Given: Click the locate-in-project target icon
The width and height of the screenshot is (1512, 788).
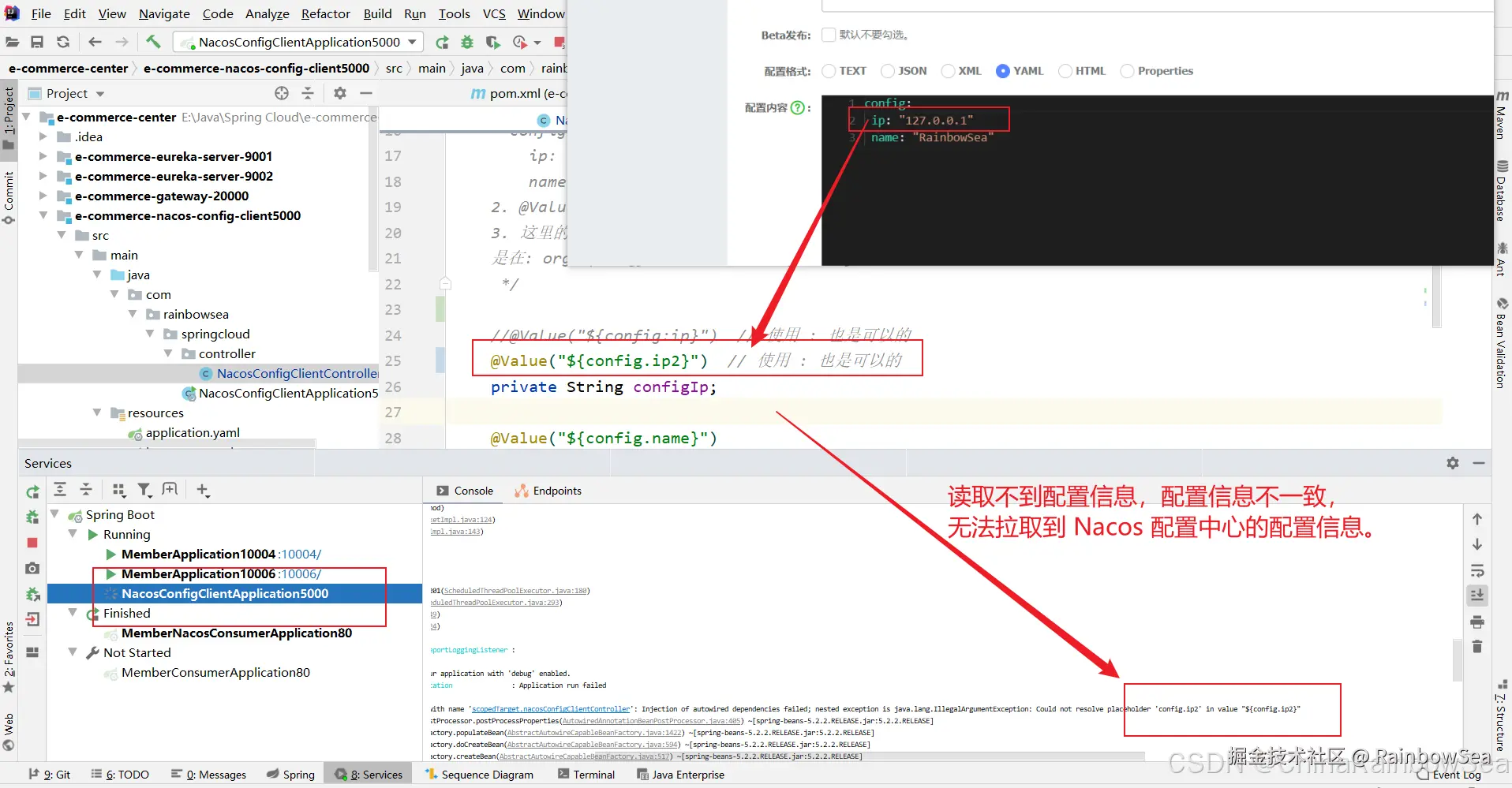Looking at the screenshot, I should point(282,93).
